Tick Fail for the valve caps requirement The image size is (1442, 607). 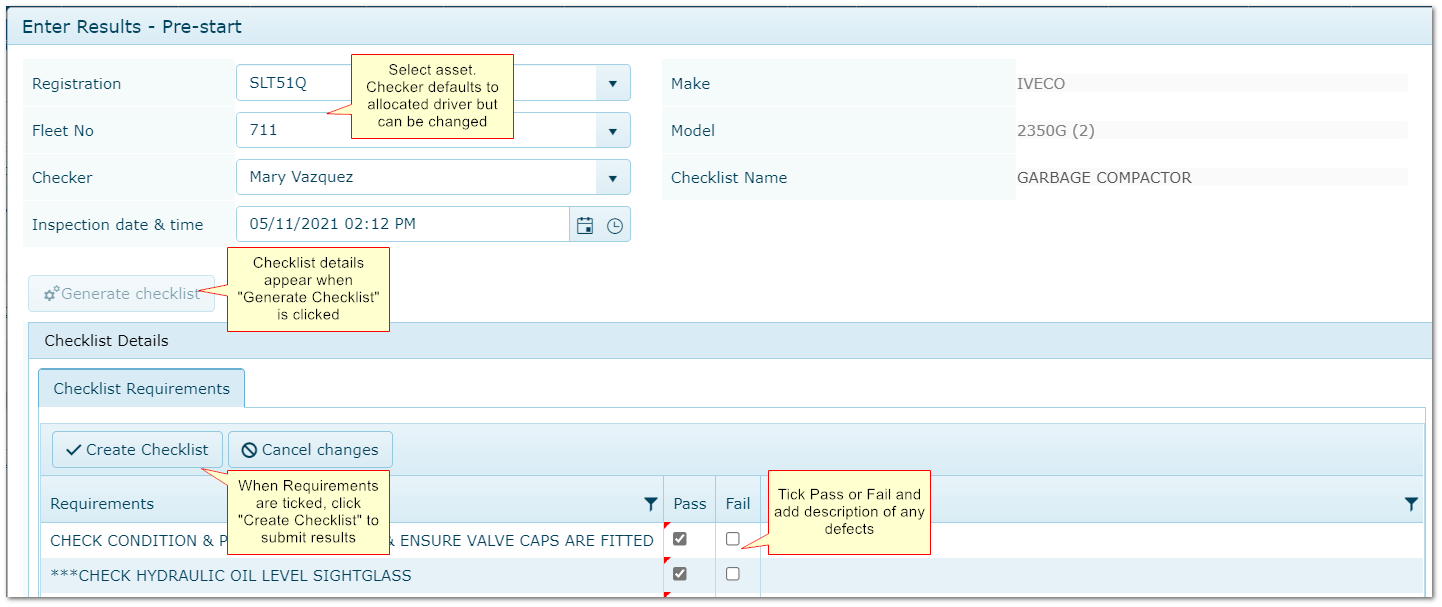[x=733, y=539]
